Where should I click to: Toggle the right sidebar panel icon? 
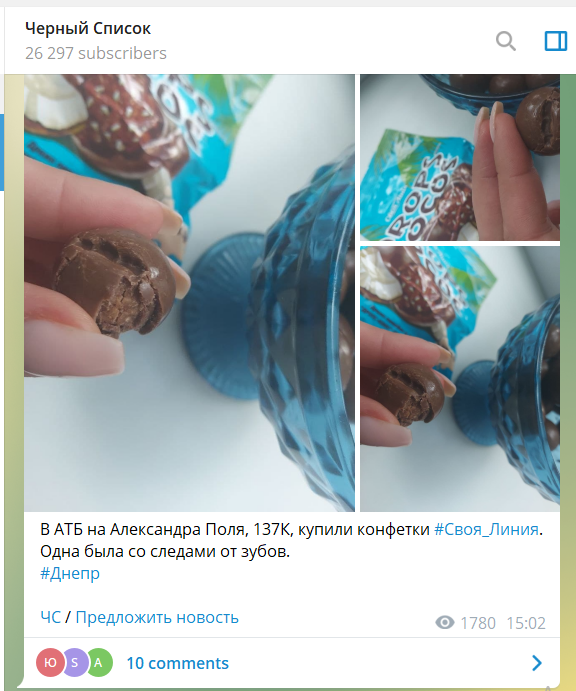tap(556, 41)
